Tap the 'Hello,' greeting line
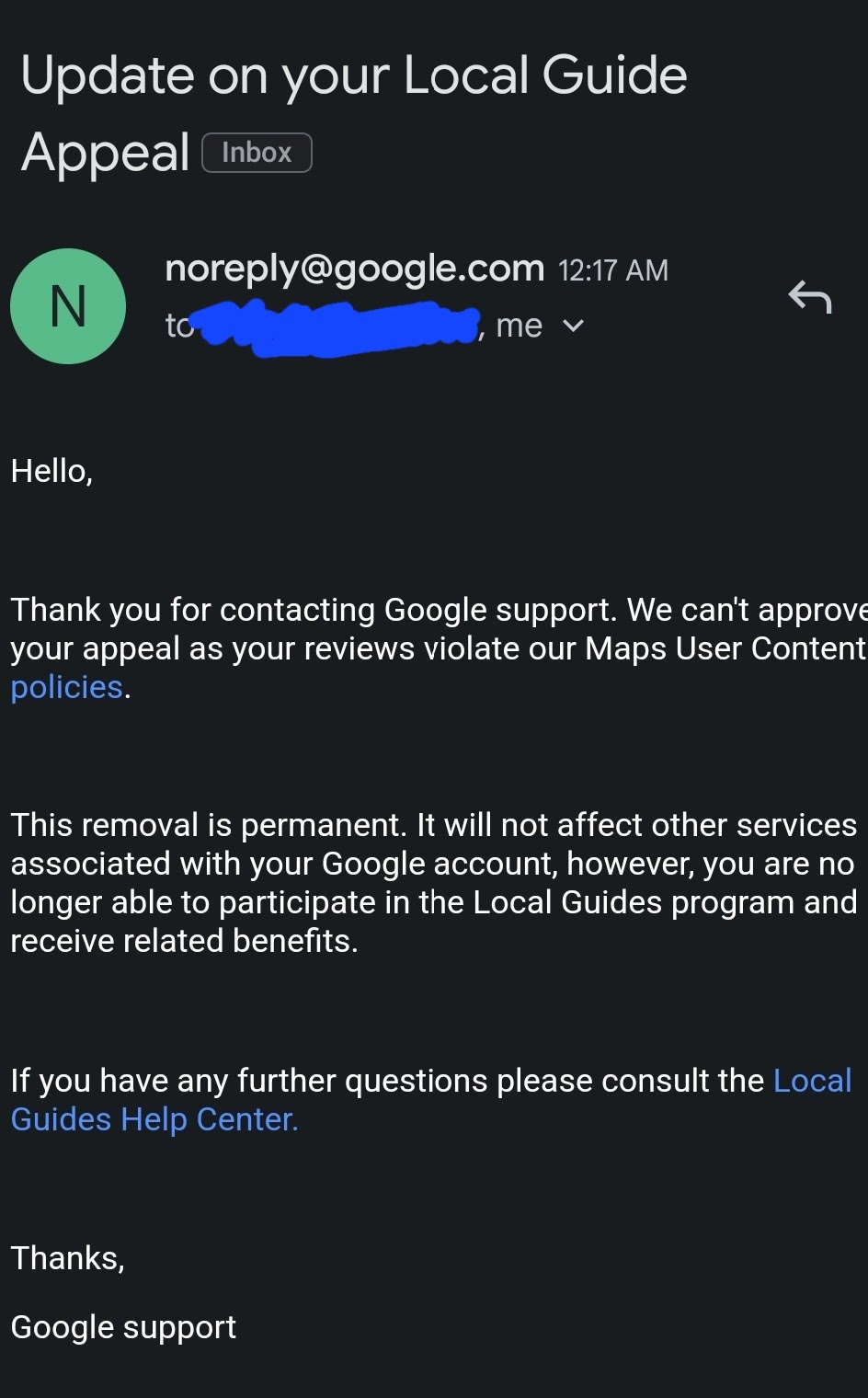 tap(51, 471)
